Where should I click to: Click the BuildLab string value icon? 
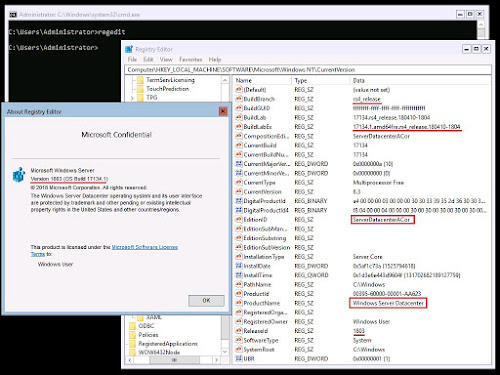(239, 117)
